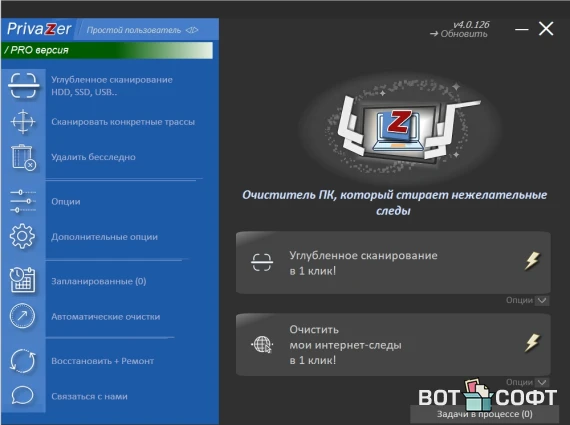Screen dimensions: 570x425
Task: Click the PrivaZer logo
Action: [39, 29]
